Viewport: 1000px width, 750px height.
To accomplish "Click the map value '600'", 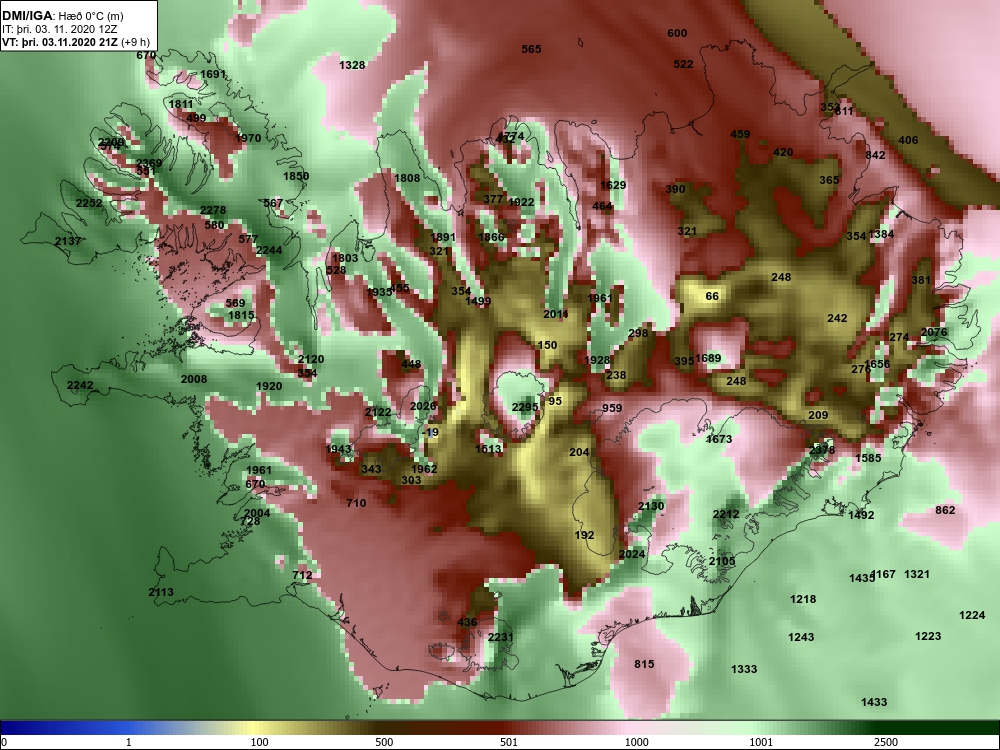I will [x=677, y=33].
